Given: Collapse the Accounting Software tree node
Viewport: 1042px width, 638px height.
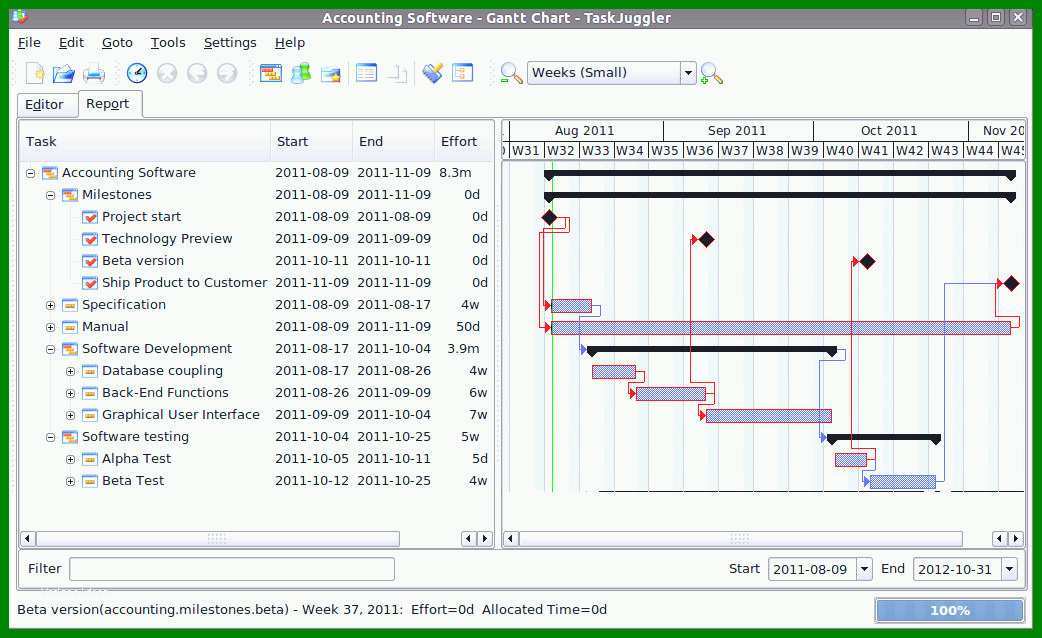Looking at the screenshot, I should coord(31,173).
